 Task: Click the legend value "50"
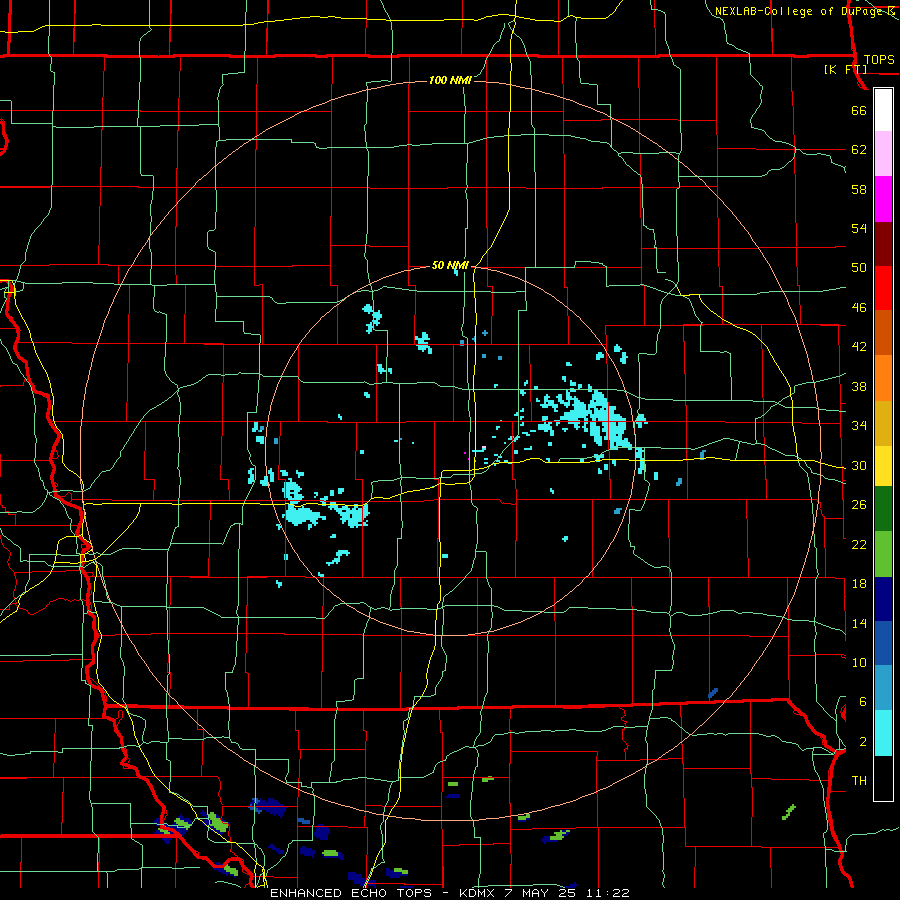859,268
